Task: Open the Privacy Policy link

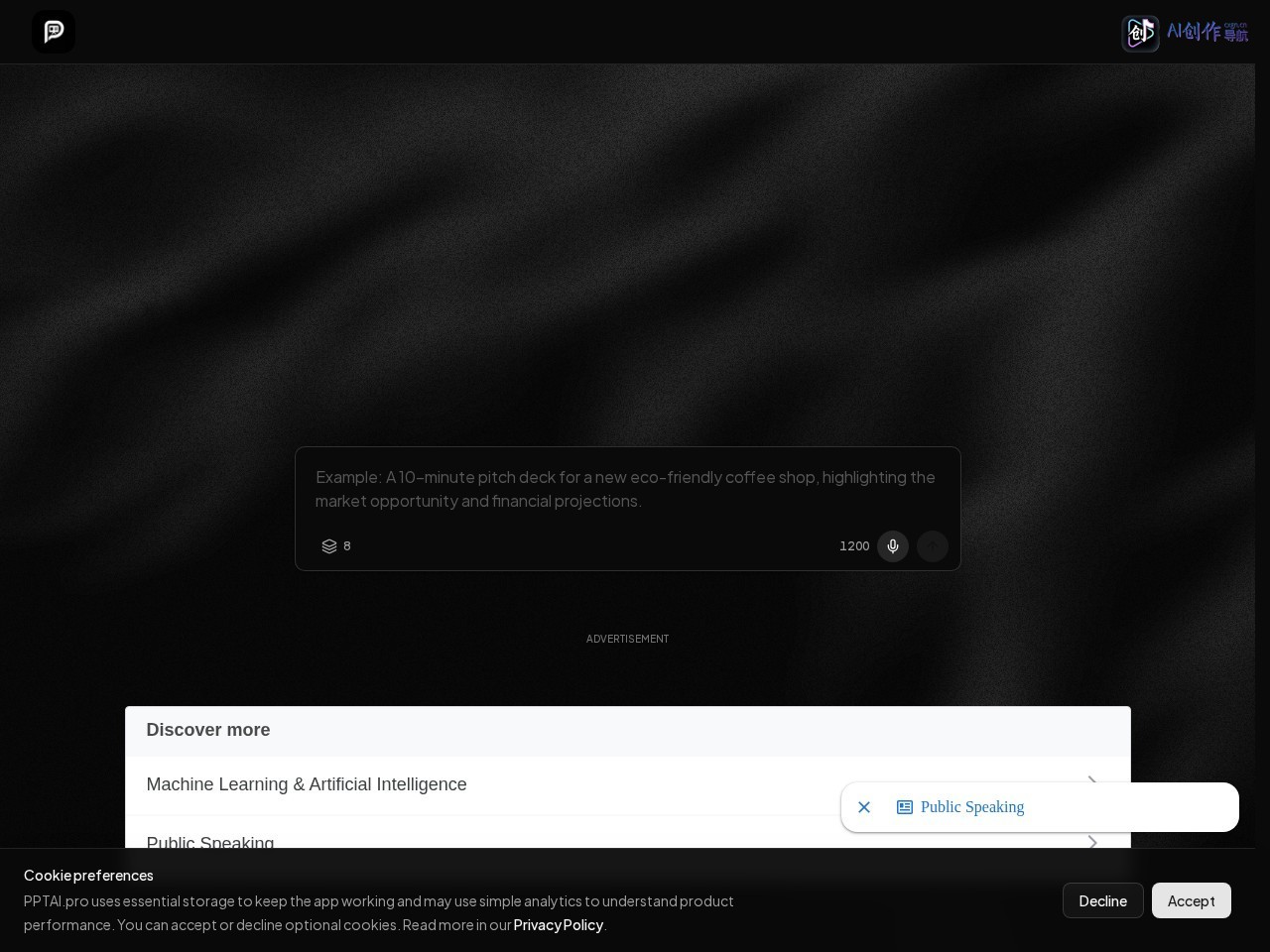Action: coord(559,924)
